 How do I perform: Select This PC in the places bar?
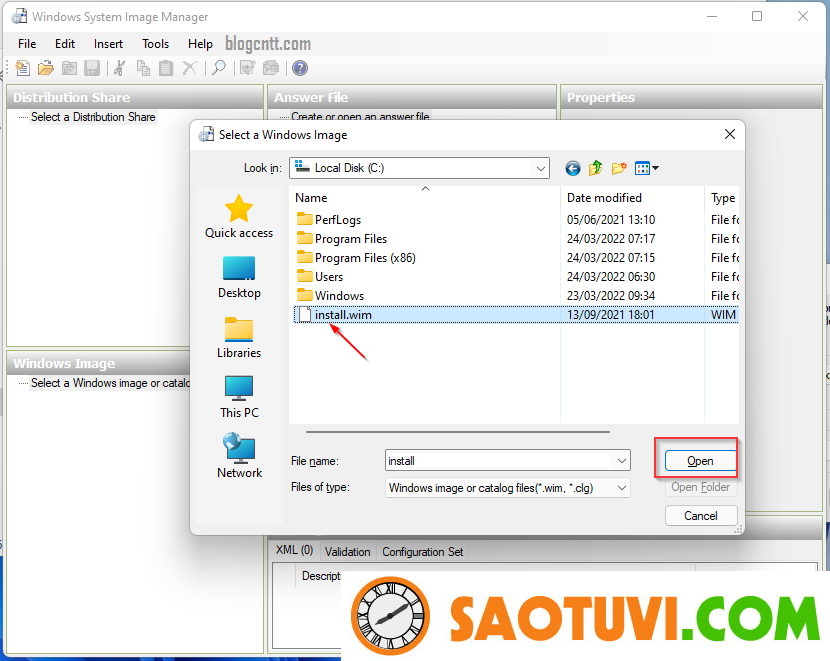(x=239, y=397)
